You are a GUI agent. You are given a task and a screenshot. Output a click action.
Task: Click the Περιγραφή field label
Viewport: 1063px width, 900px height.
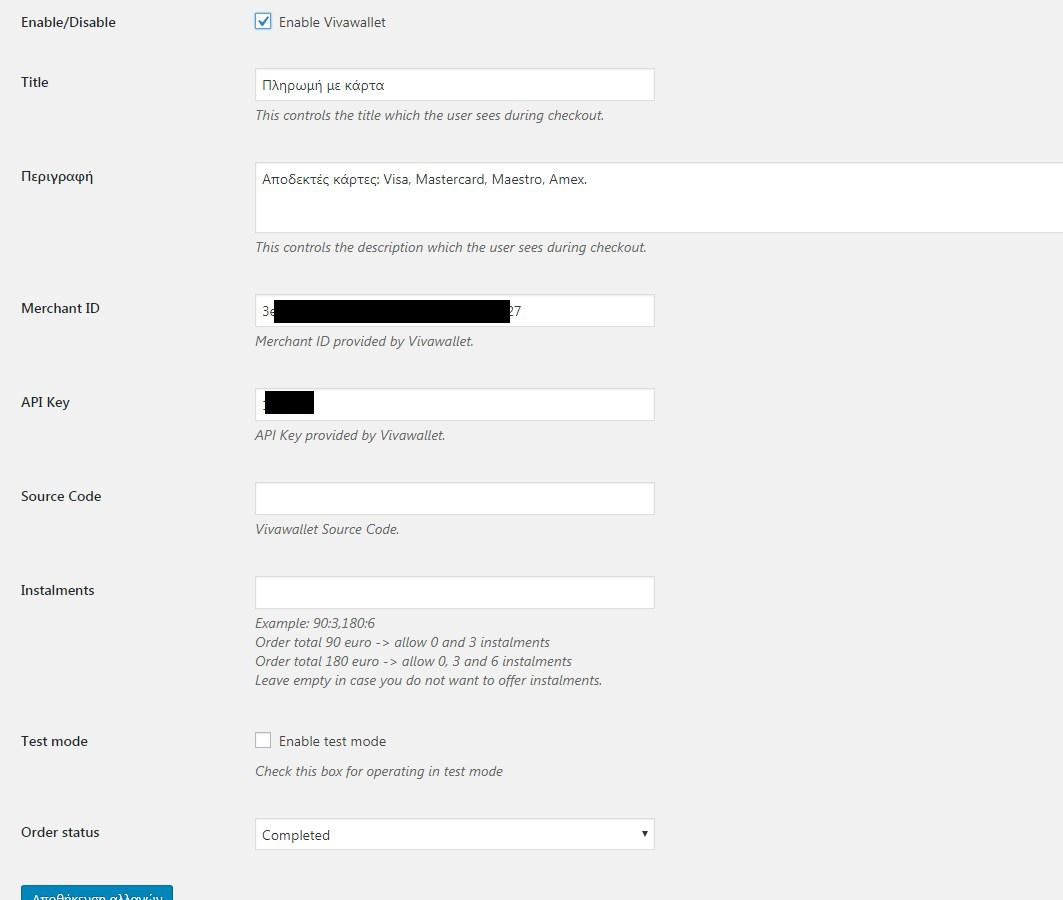click(58, 176)
